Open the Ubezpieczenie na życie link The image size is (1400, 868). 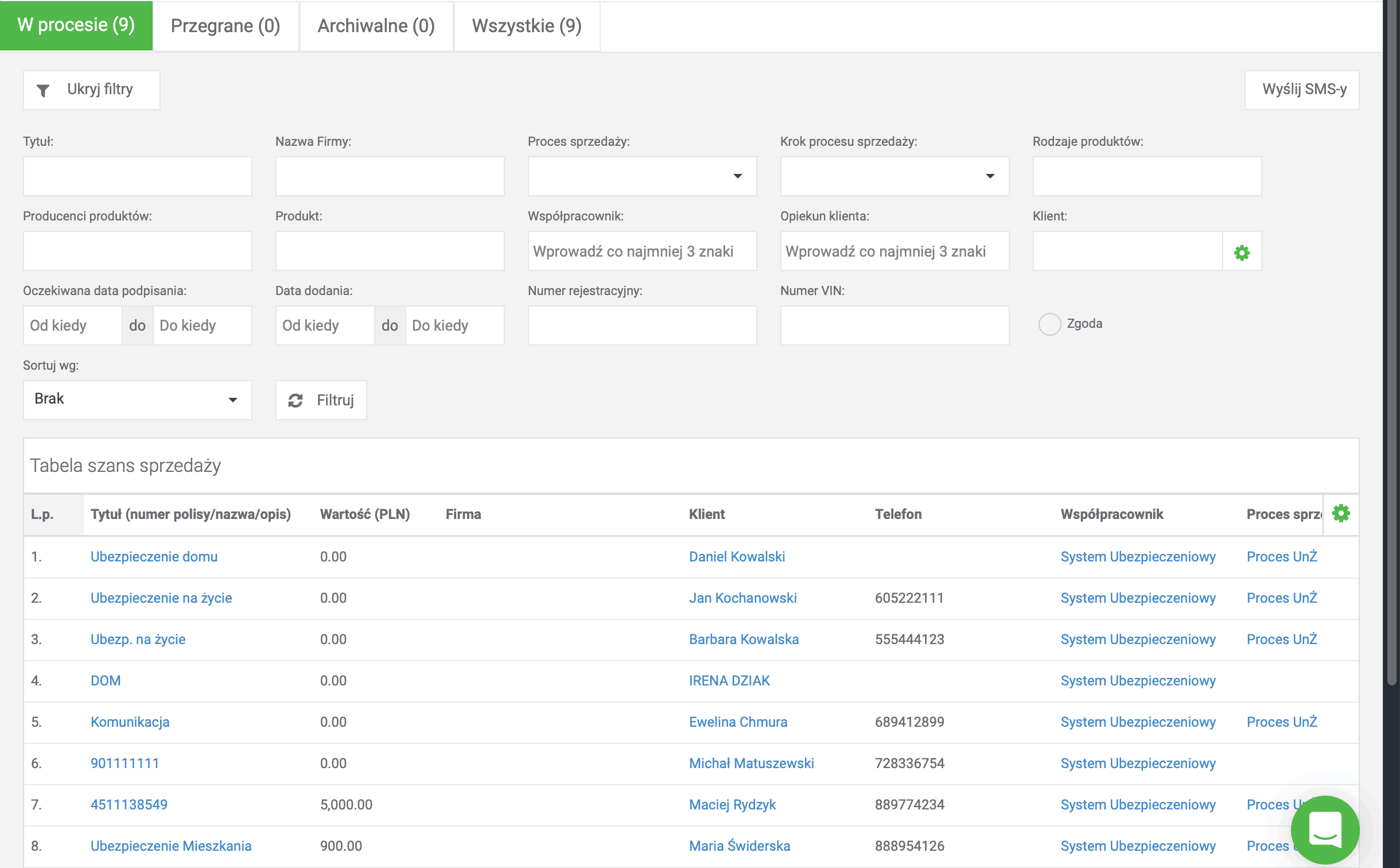coord(161,598)
